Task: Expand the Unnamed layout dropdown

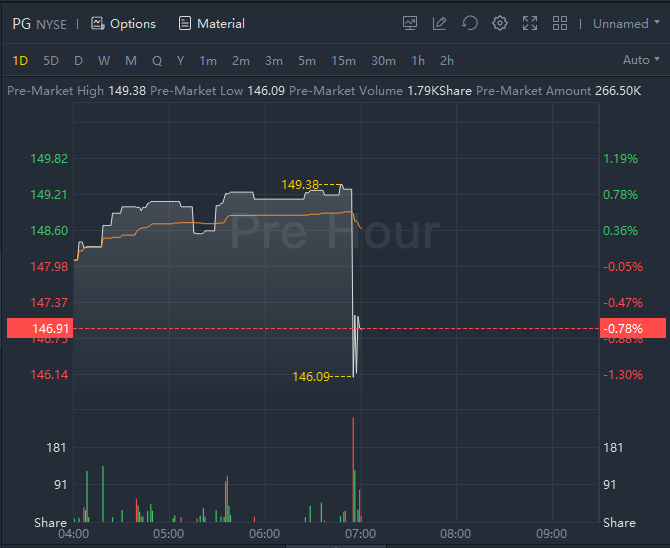Action: click(626, 24)
